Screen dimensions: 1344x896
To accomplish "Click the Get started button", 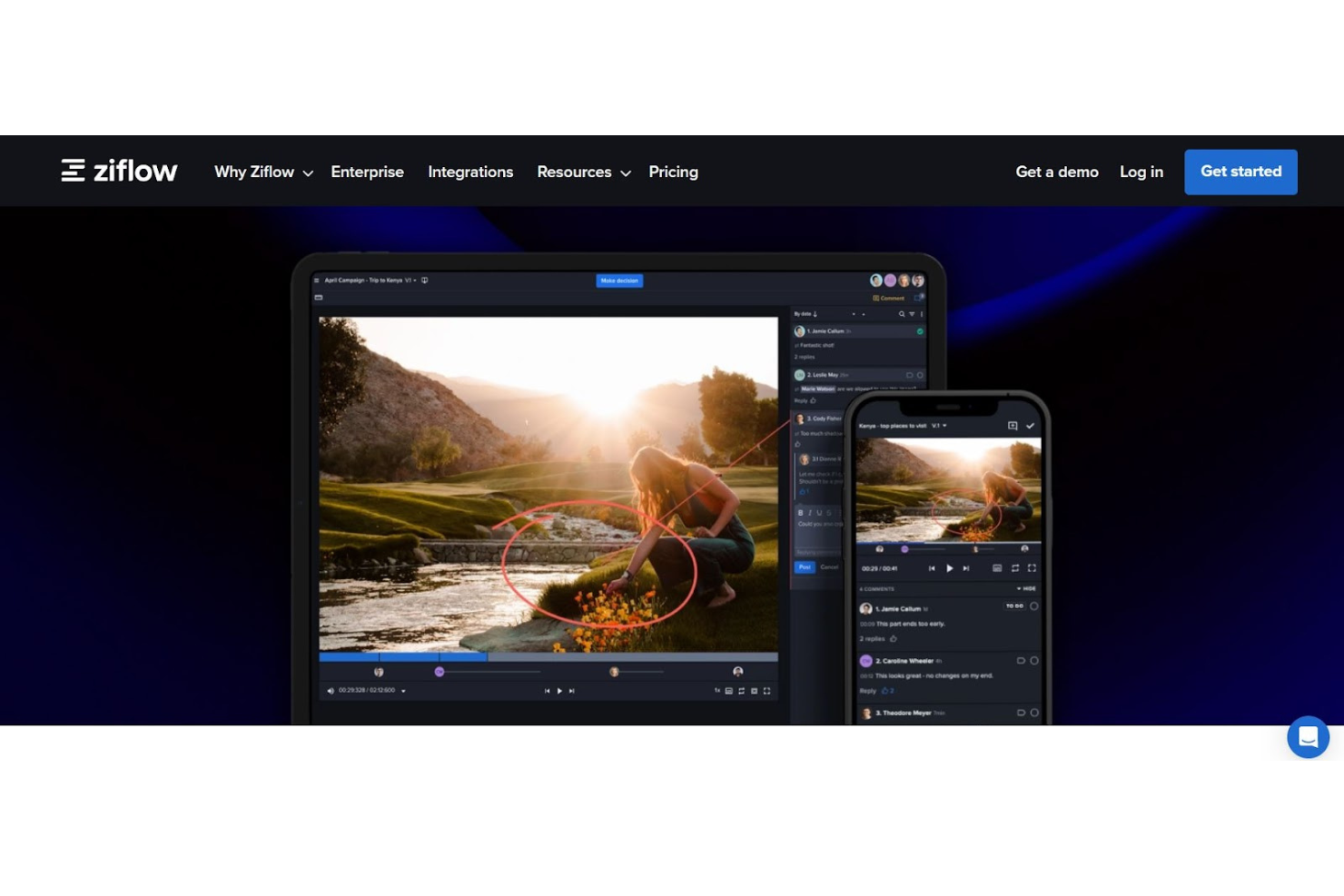I will (x=1240, y=172).
